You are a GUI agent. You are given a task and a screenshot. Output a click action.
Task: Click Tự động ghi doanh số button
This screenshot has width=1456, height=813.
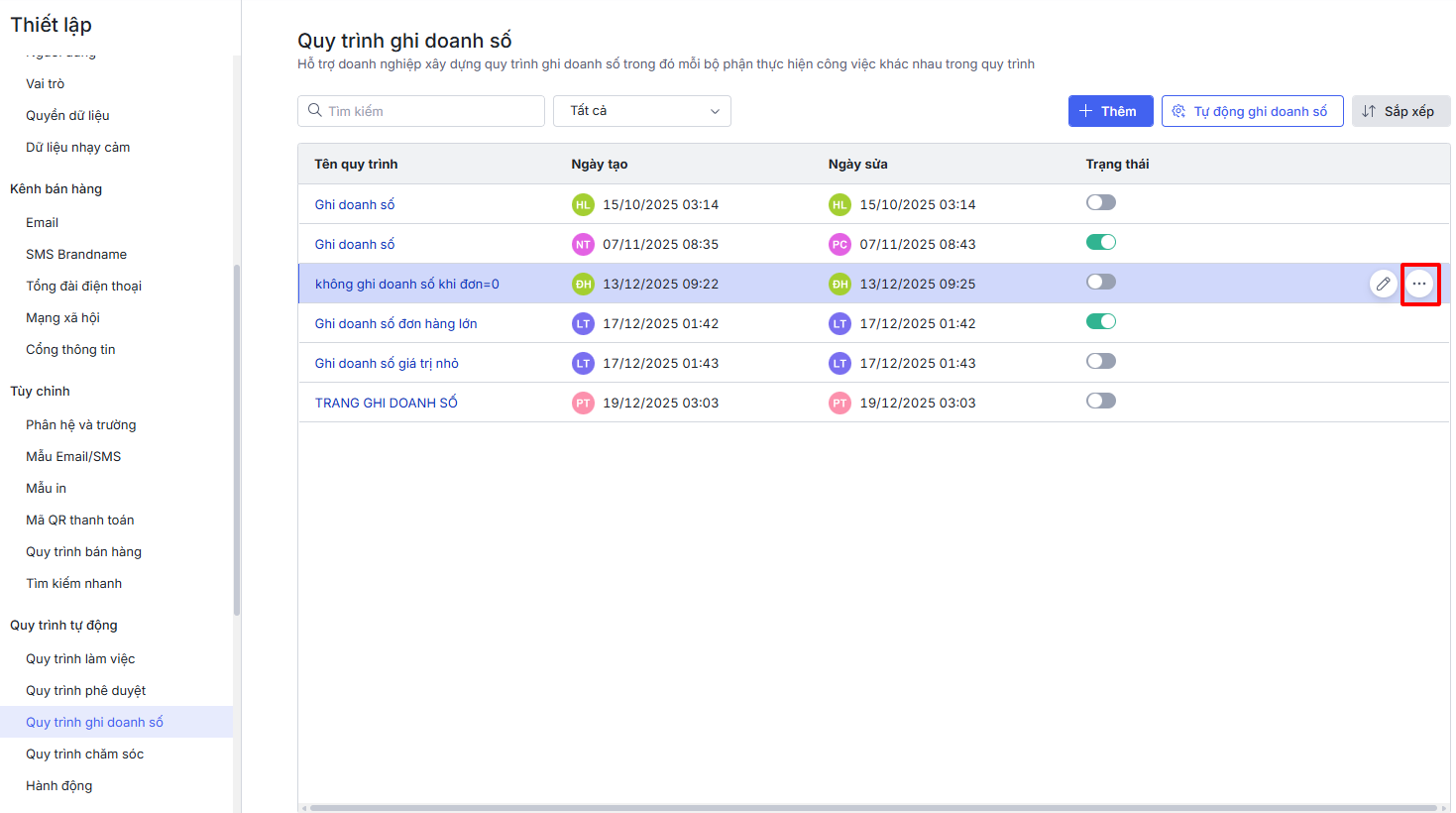coord(1252,111)
